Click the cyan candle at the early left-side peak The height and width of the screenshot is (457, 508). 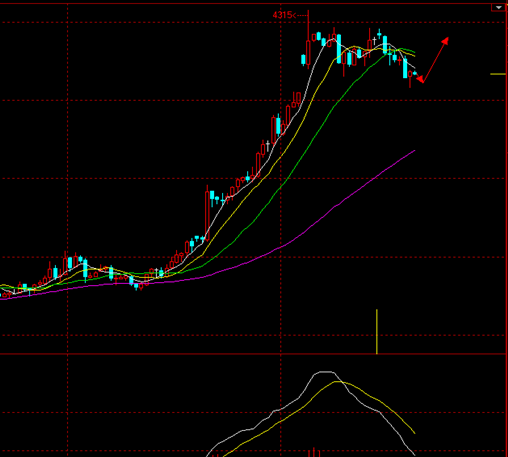point(70,263)
